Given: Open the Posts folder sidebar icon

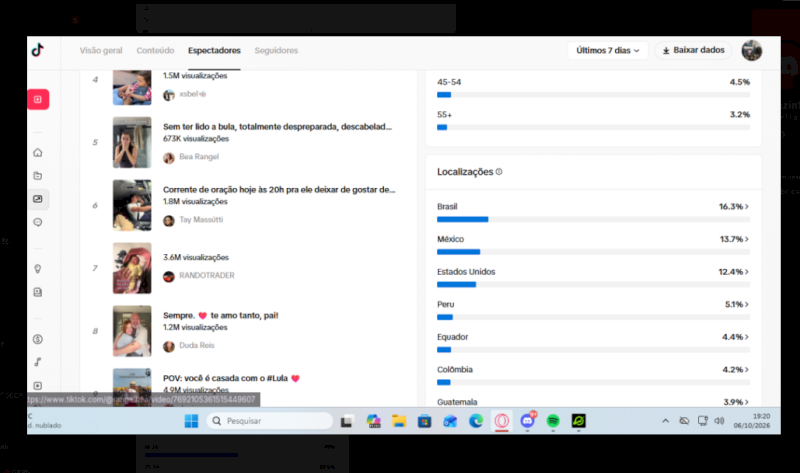Looking at the screenshot, I should pos(38,176).
